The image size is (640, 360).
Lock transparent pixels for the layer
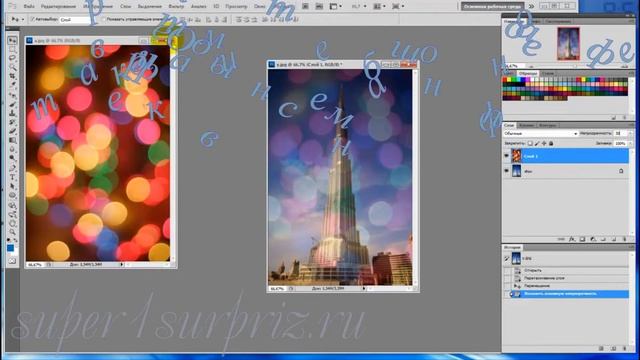[x=530, y=143]
